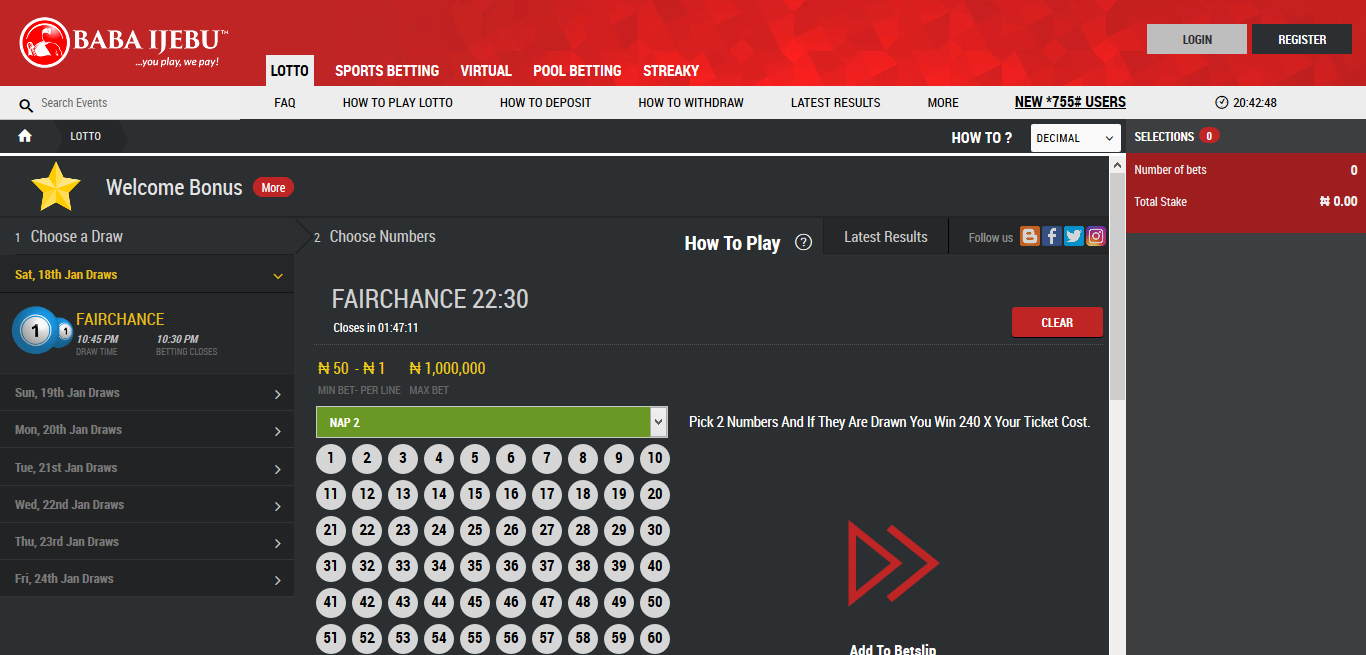Pick number 15 ball
This screenshot has height=655, width=1366.
pos(475,494)
